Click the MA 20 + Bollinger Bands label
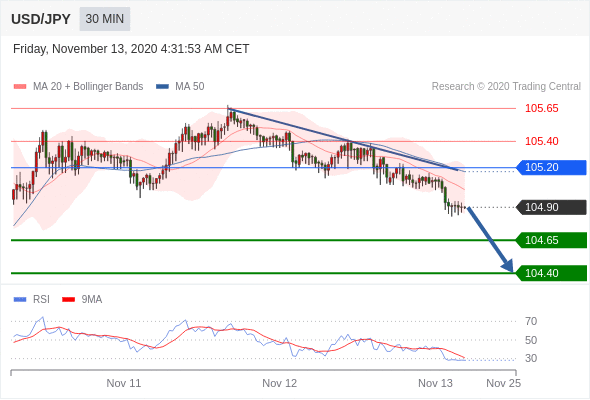590x400 pixels. pyautogui.click(x=88, y=87)
